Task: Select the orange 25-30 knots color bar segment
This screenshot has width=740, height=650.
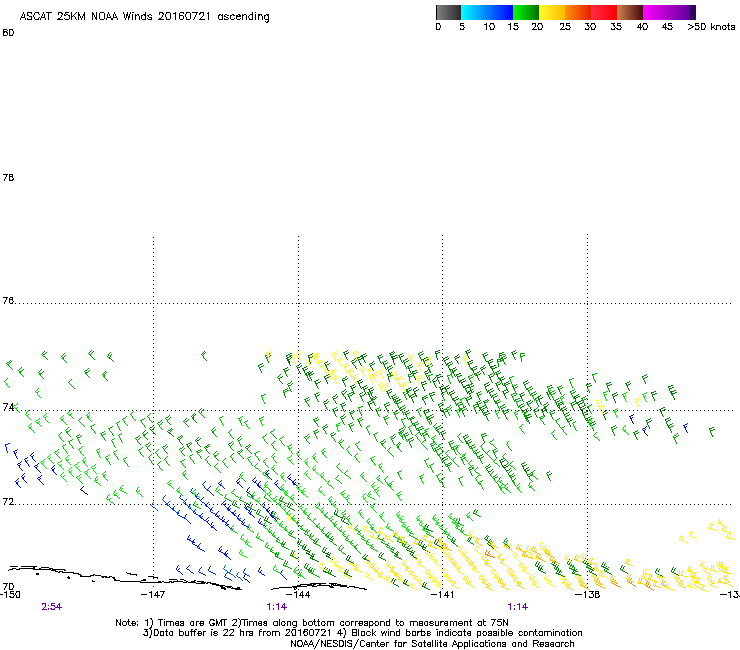Action: coord(578,12)
